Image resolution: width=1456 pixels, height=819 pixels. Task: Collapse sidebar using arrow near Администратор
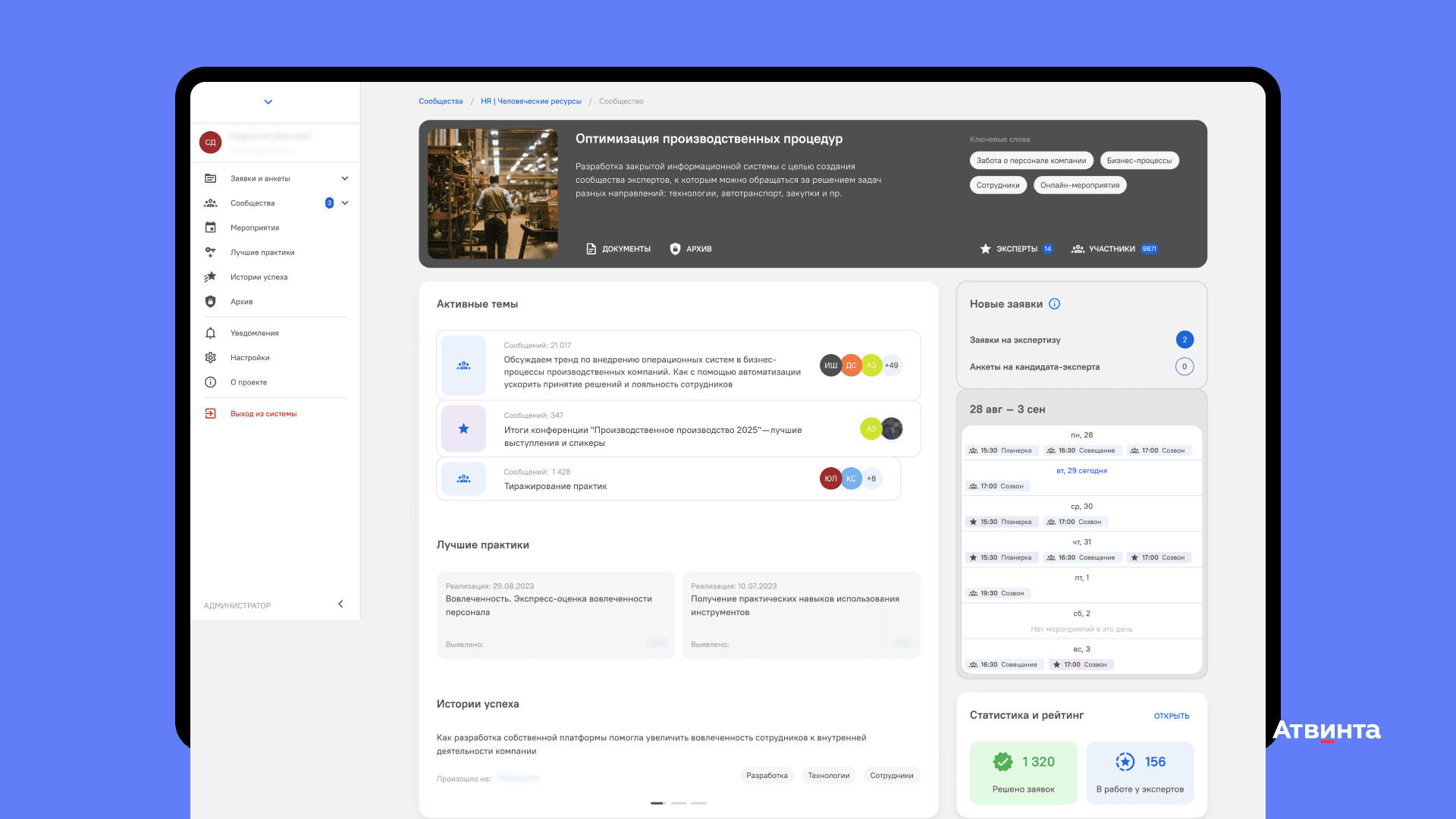pos(340,604)
